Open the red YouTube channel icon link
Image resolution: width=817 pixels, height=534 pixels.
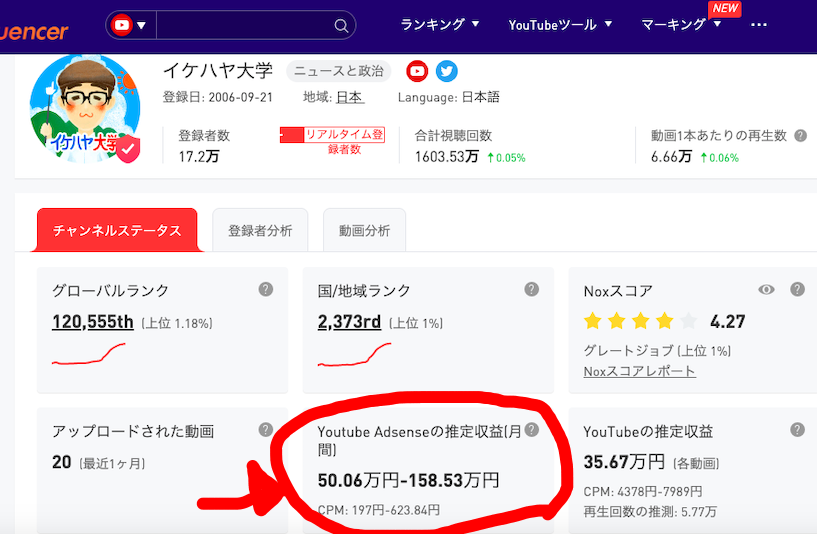pos(417,71)
